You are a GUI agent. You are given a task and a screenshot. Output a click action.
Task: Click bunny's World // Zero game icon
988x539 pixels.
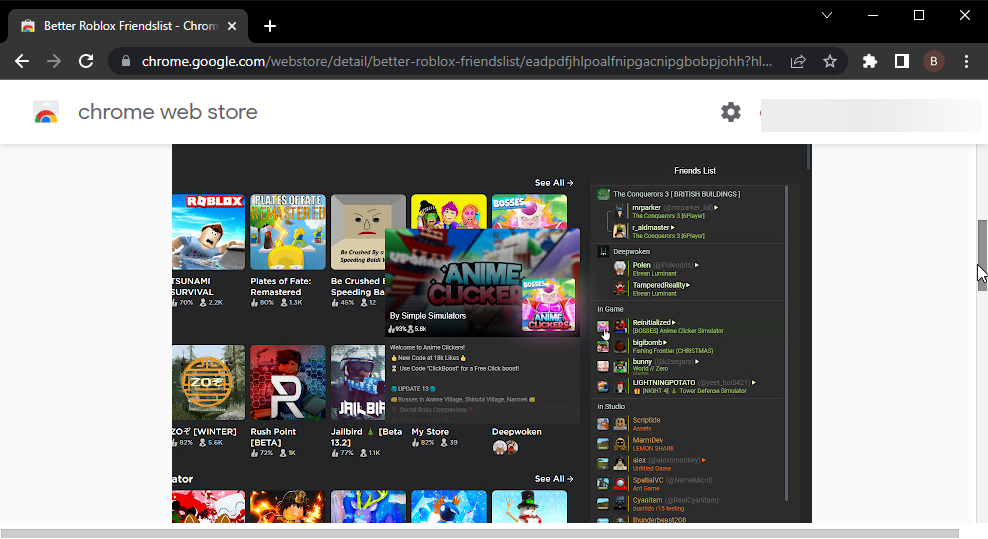click(x=603, y=366)
